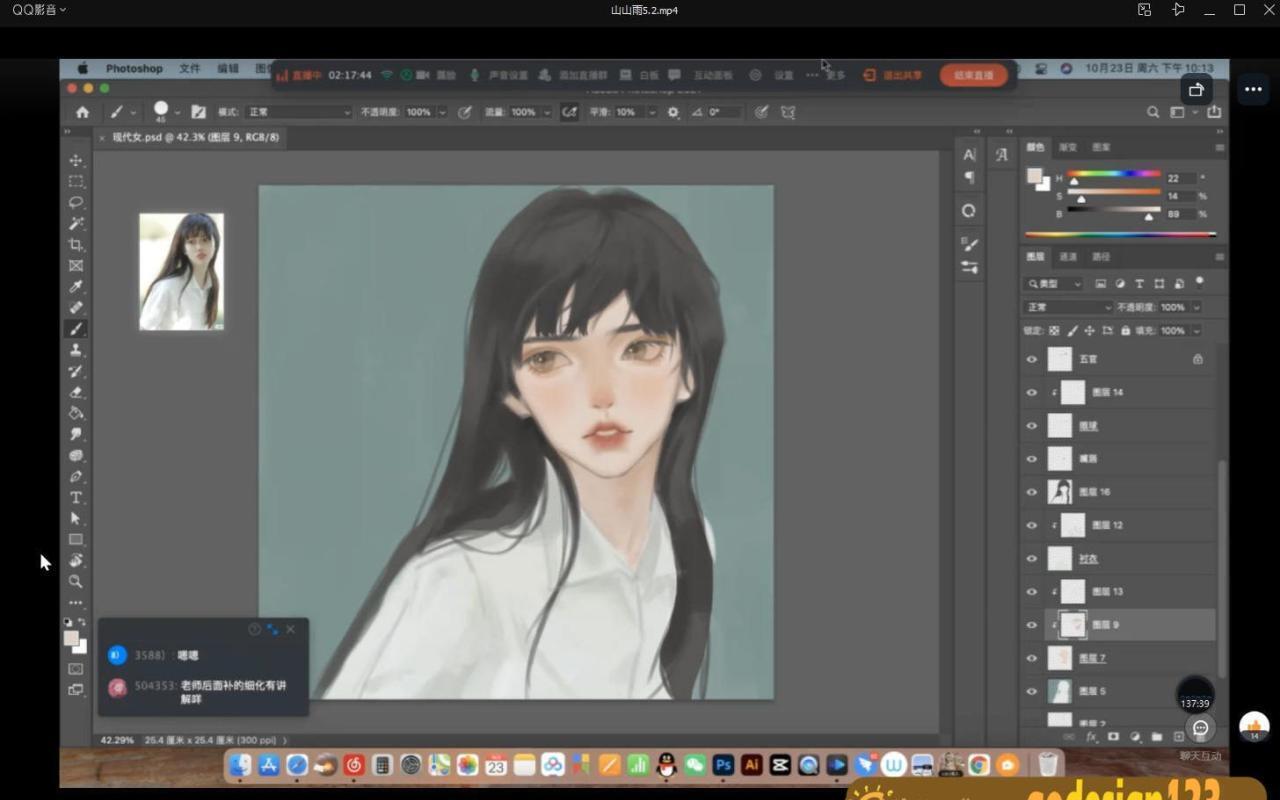This screenshot has height=800, width=1280.
Task: Hide the 图层 9 layer
Action: click(1032, 625)
